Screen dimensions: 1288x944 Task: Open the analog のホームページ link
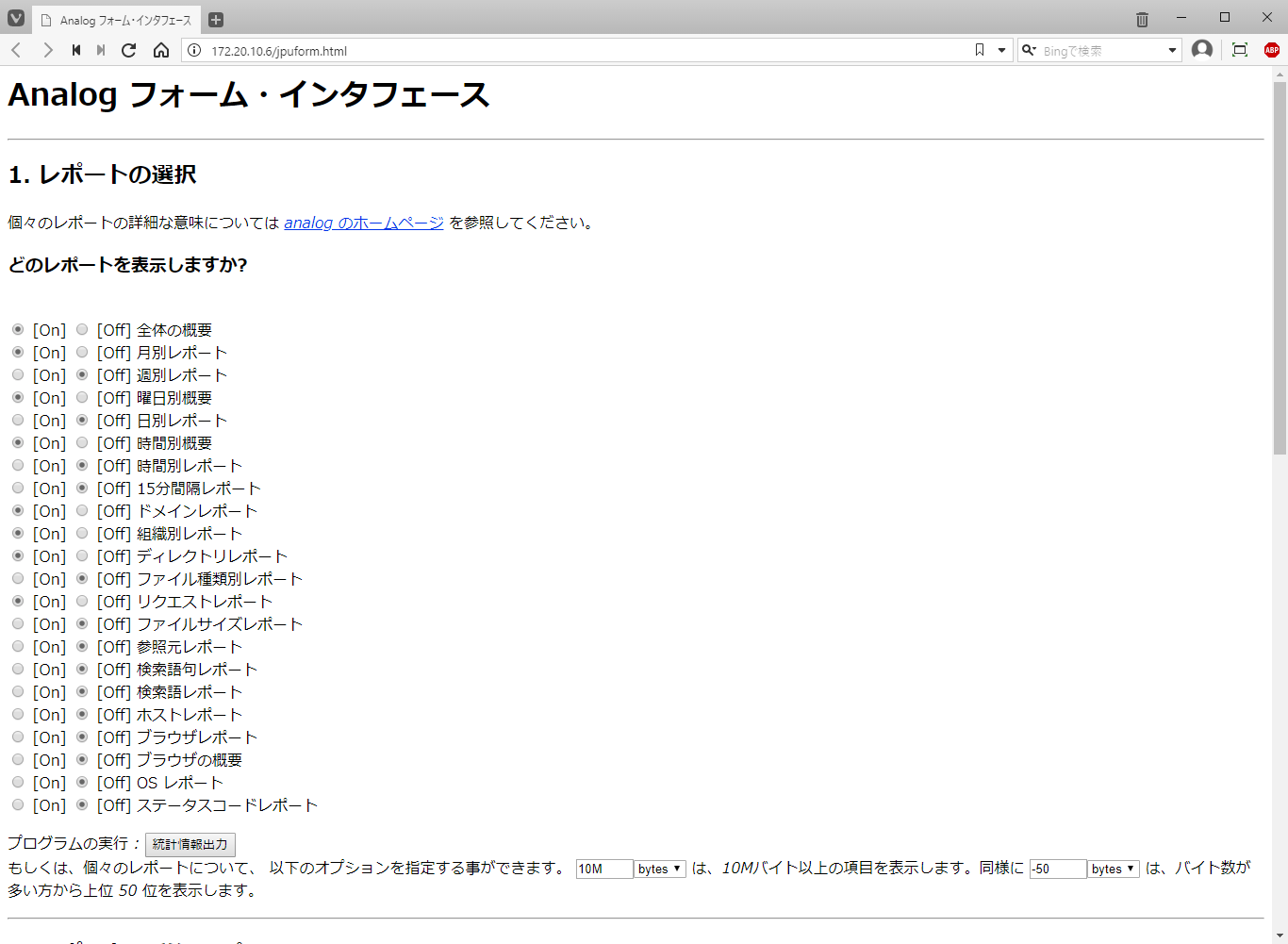tap(364, 223)
